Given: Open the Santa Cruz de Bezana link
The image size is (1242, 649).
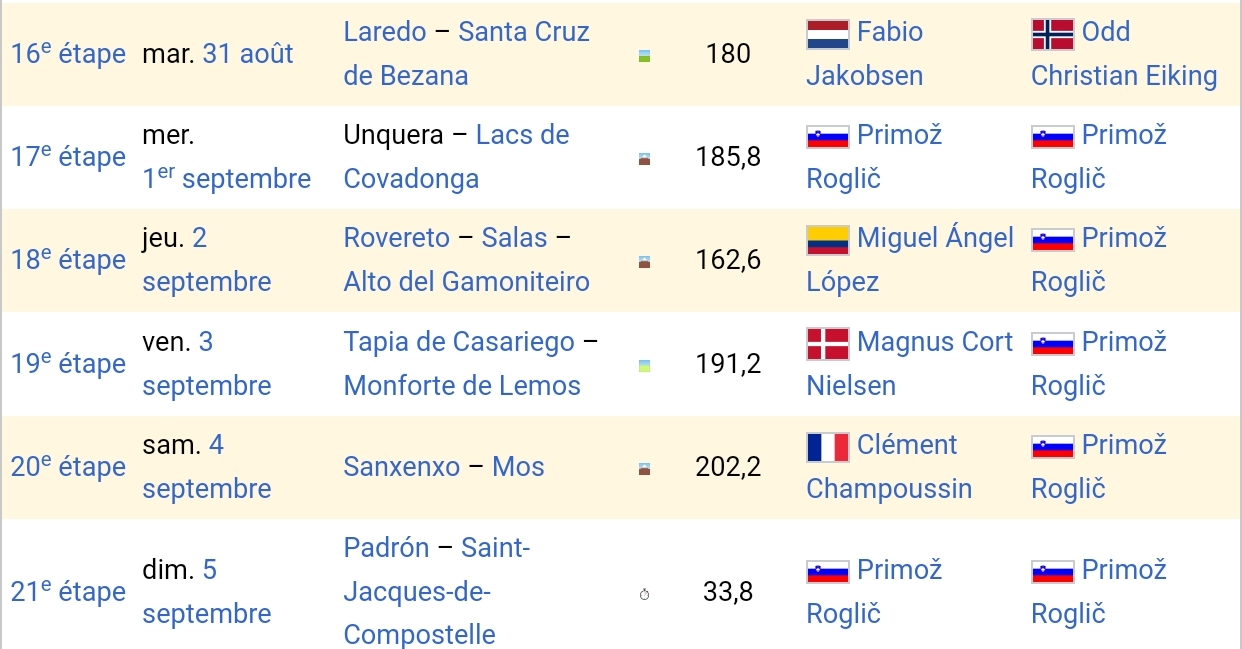Looking at the screenshot, I should pos(465,54).
